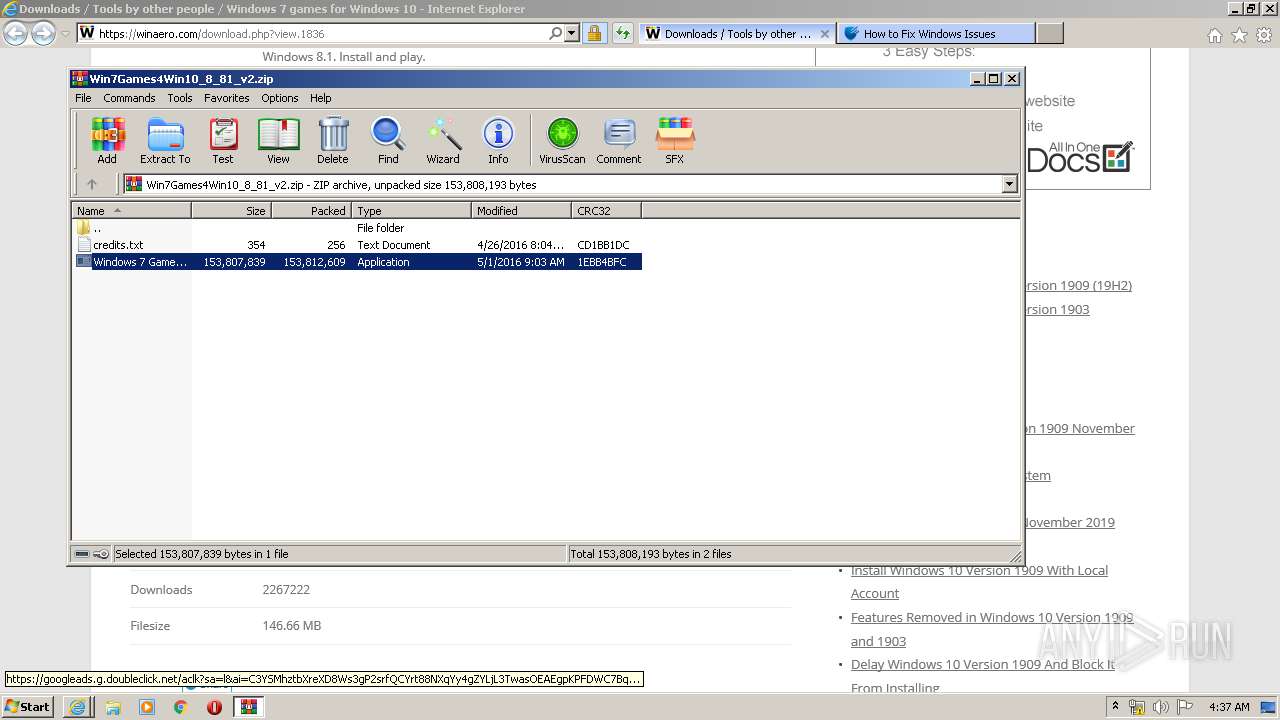Screen dimensions: 1280x720
Task: Click the parent folder '..' icon row
Action: click(85, 228)
